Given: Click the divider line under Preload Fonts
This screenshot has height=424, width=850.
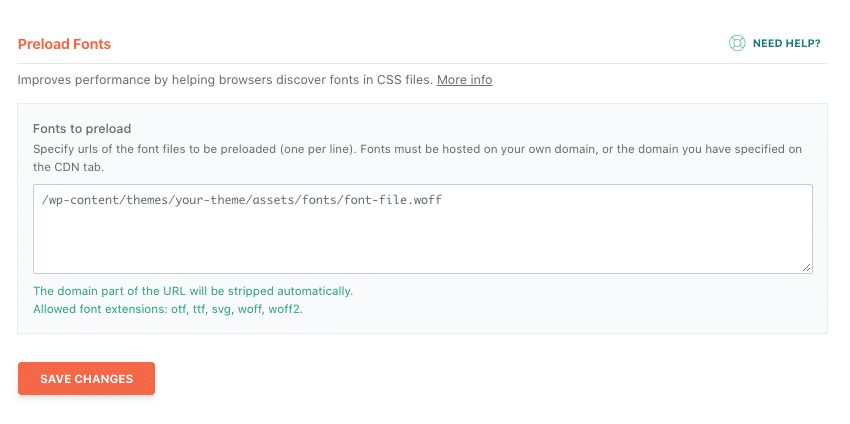Looking at the screenshot, I should pyautogui.click(x=422, y=63).
